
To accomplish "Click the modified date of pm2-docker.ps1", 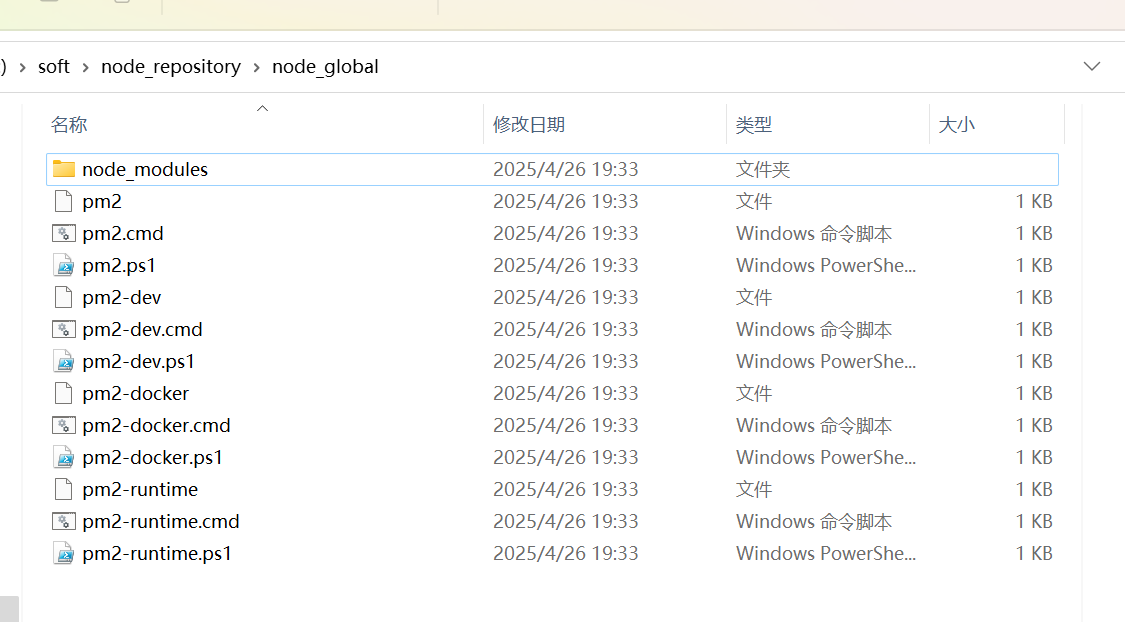I will click(565, 458).
